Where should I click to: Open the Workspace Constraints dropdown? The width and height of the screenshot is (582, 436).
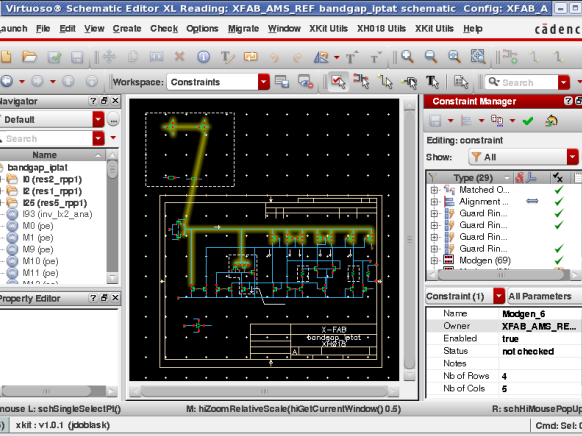[x=264, y=82]
